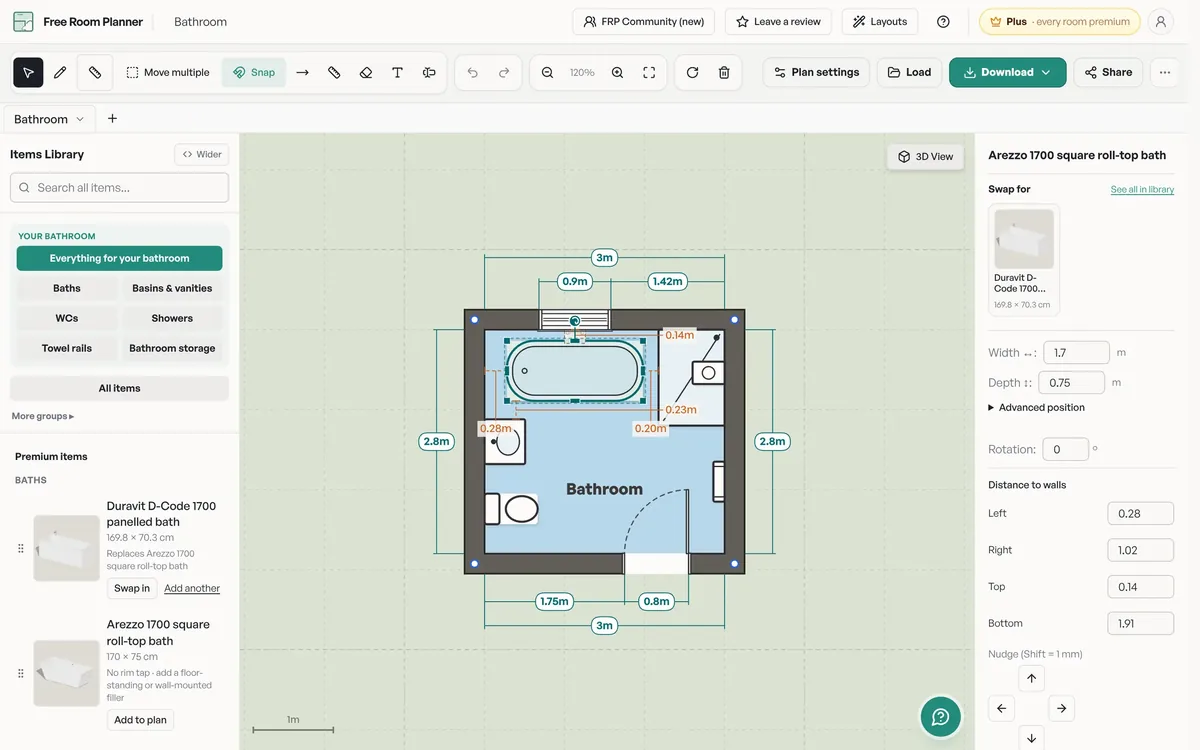Delete selected item with trash icon

[724, 72]
